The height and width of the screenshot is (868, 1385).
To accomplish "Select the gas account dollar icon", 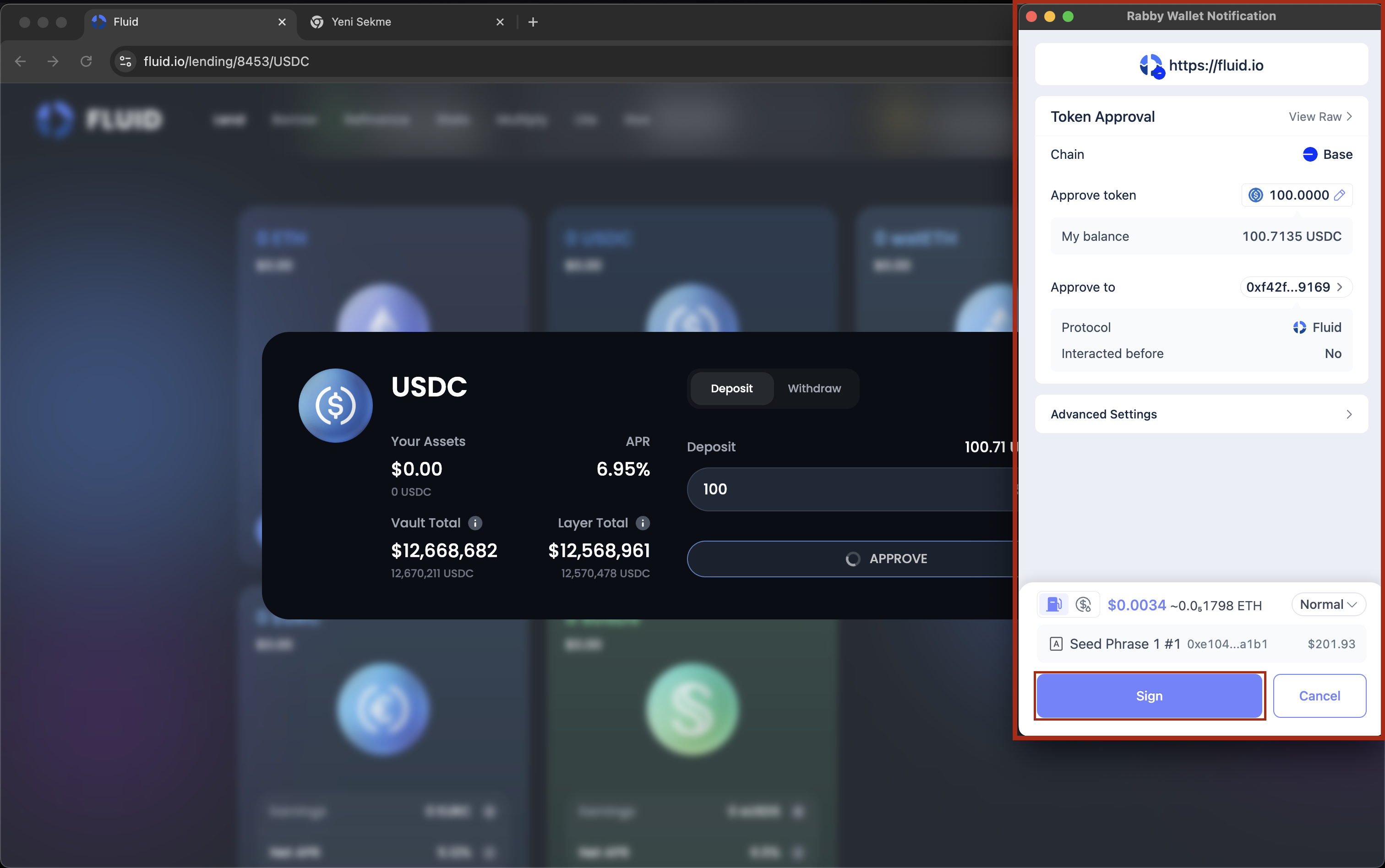I will click(1084, 604).
